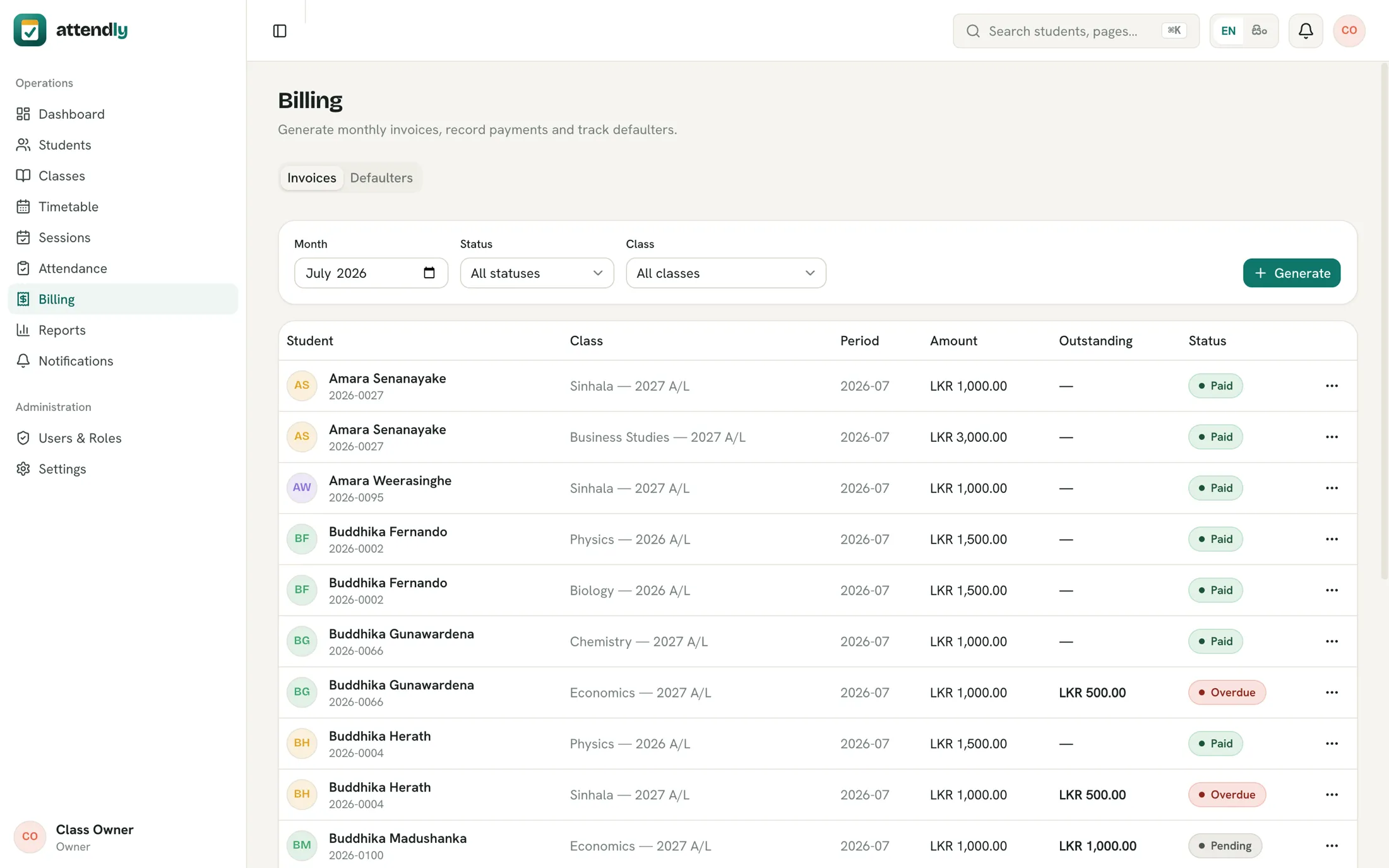Open Students in sidebar
This screenshot has width=1389, height=868.
tap(123, 145)
